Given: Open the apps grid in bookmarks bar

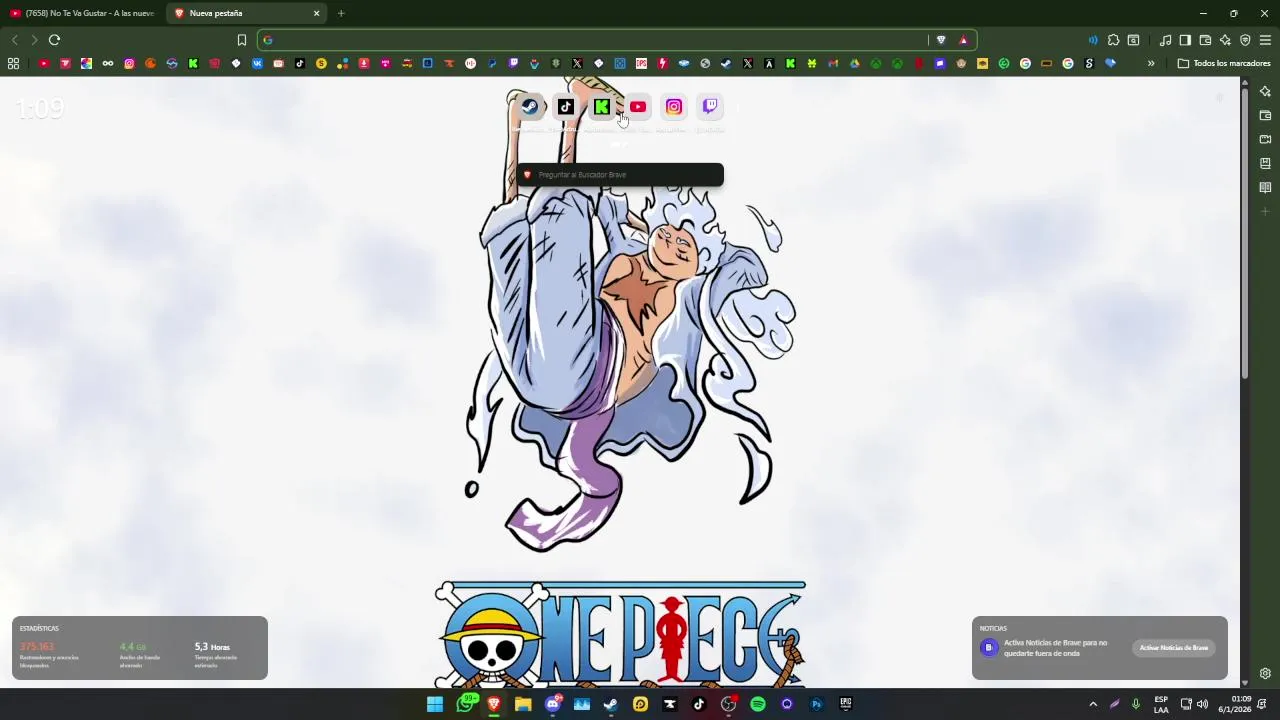Looking at the screenshot, I should [x=13, y=63].
